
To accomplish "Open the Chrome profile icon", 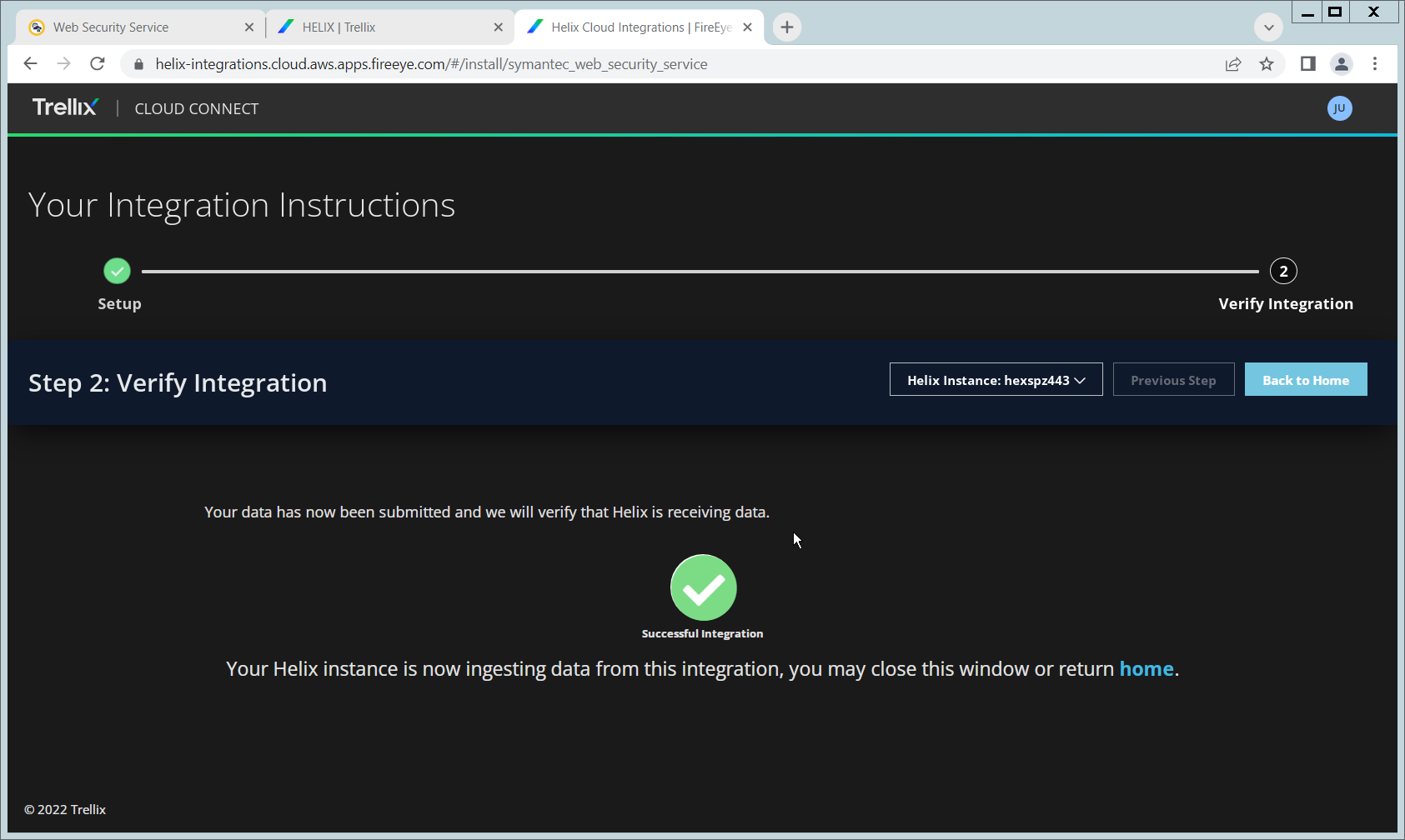I will pyautogui.click(x=1341, y=64).
